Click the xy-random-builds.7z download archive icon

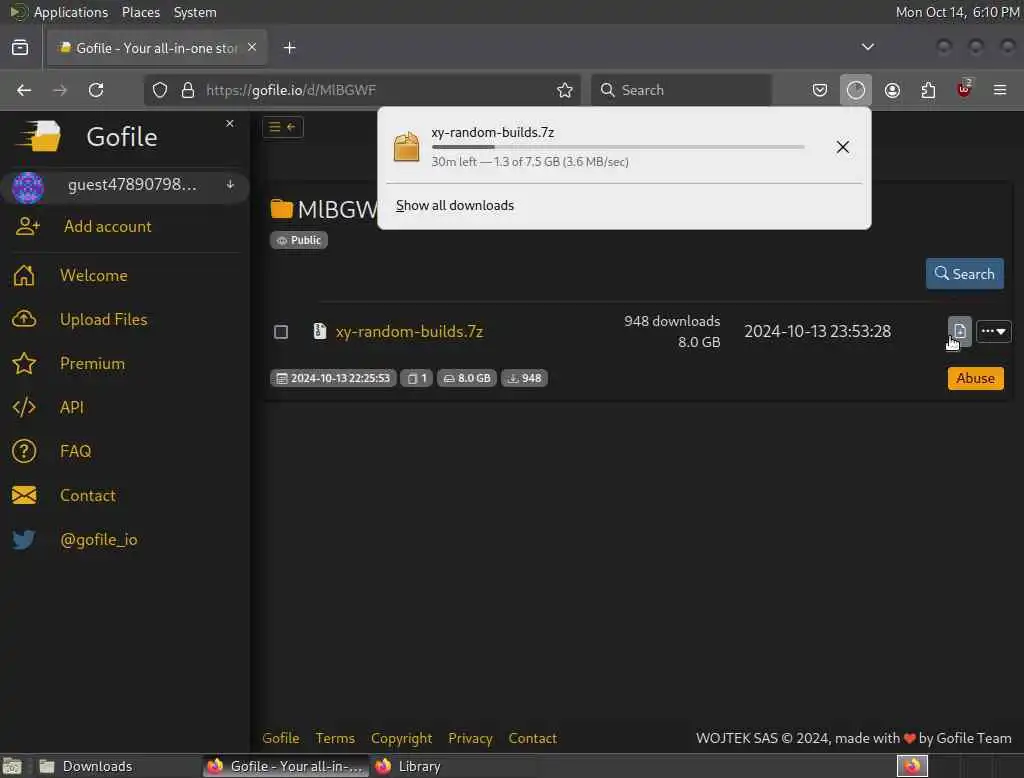point(406,146)
